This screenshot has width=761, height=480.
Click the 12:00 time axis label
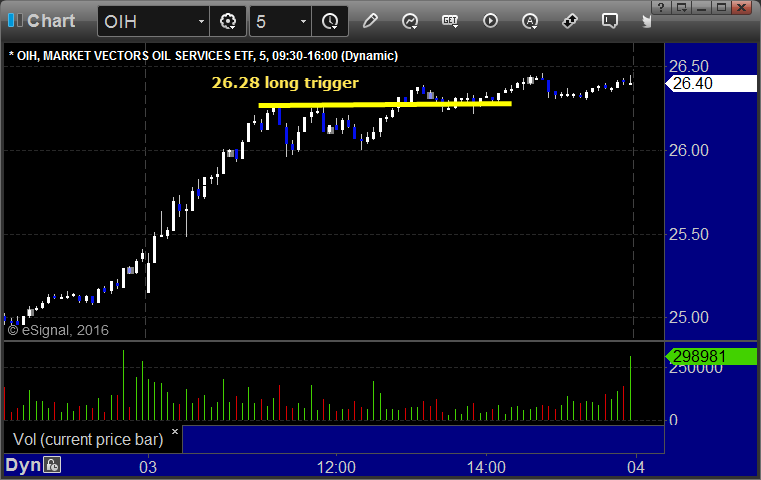click(x=336, y=467)
